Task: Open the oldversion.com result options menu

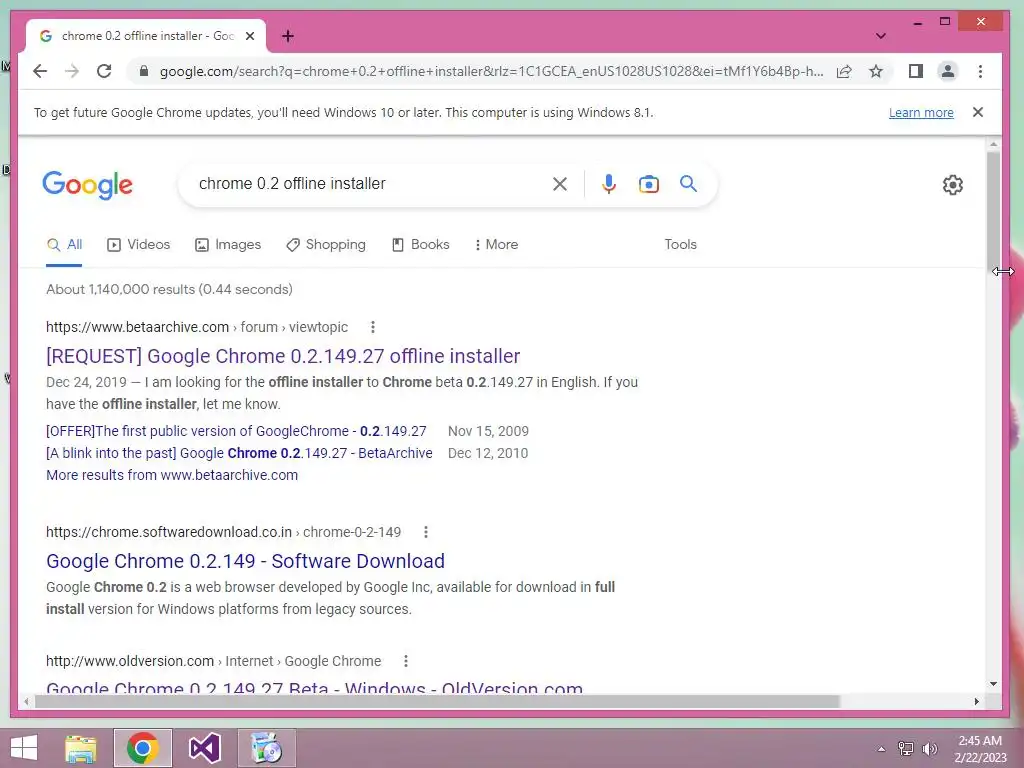Action: click(x=406, y=662)
